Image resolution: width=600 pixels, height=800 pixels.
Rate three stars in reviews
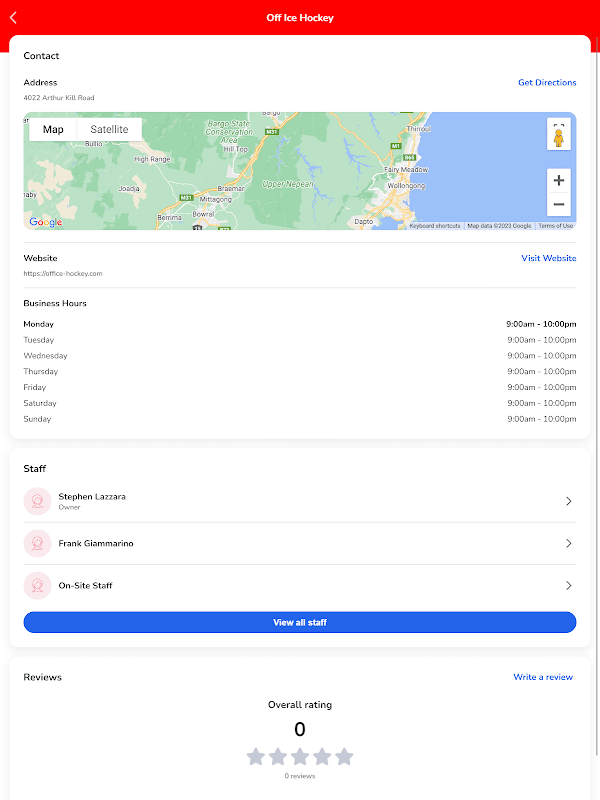300,757
